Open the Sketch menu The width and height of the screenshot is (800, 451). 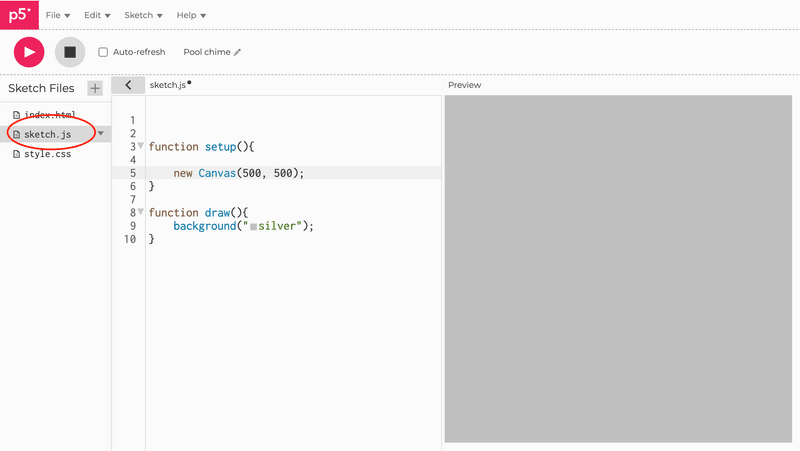[144, 16]
